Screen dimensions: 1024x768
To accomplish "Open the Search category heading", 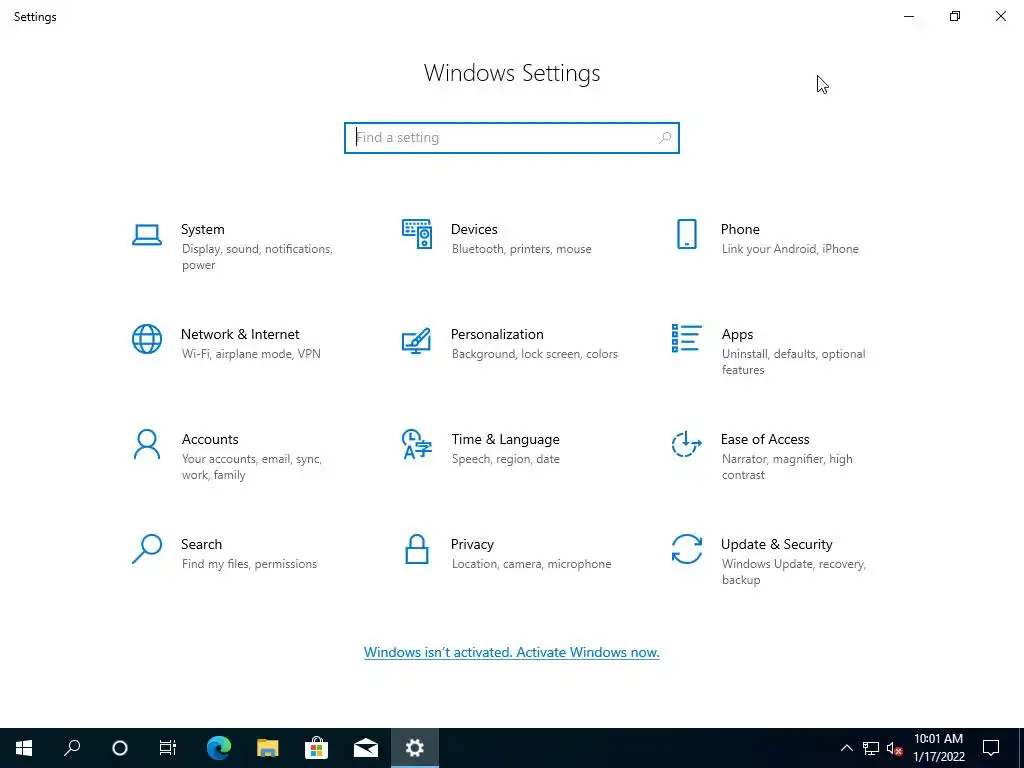I will (x=201, y=545).
